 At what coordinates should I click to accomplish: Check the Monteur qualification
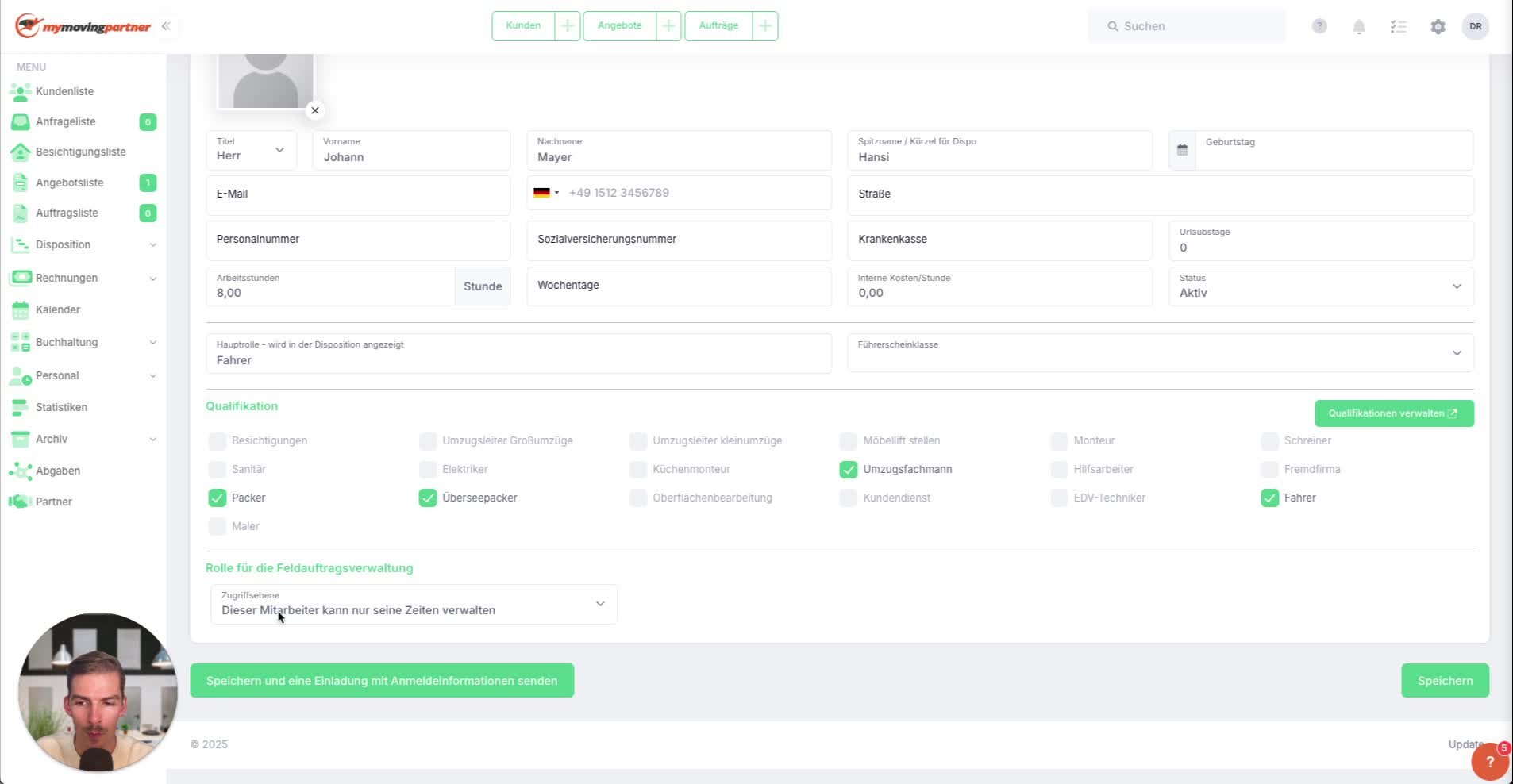click(x=1059, y=441)
